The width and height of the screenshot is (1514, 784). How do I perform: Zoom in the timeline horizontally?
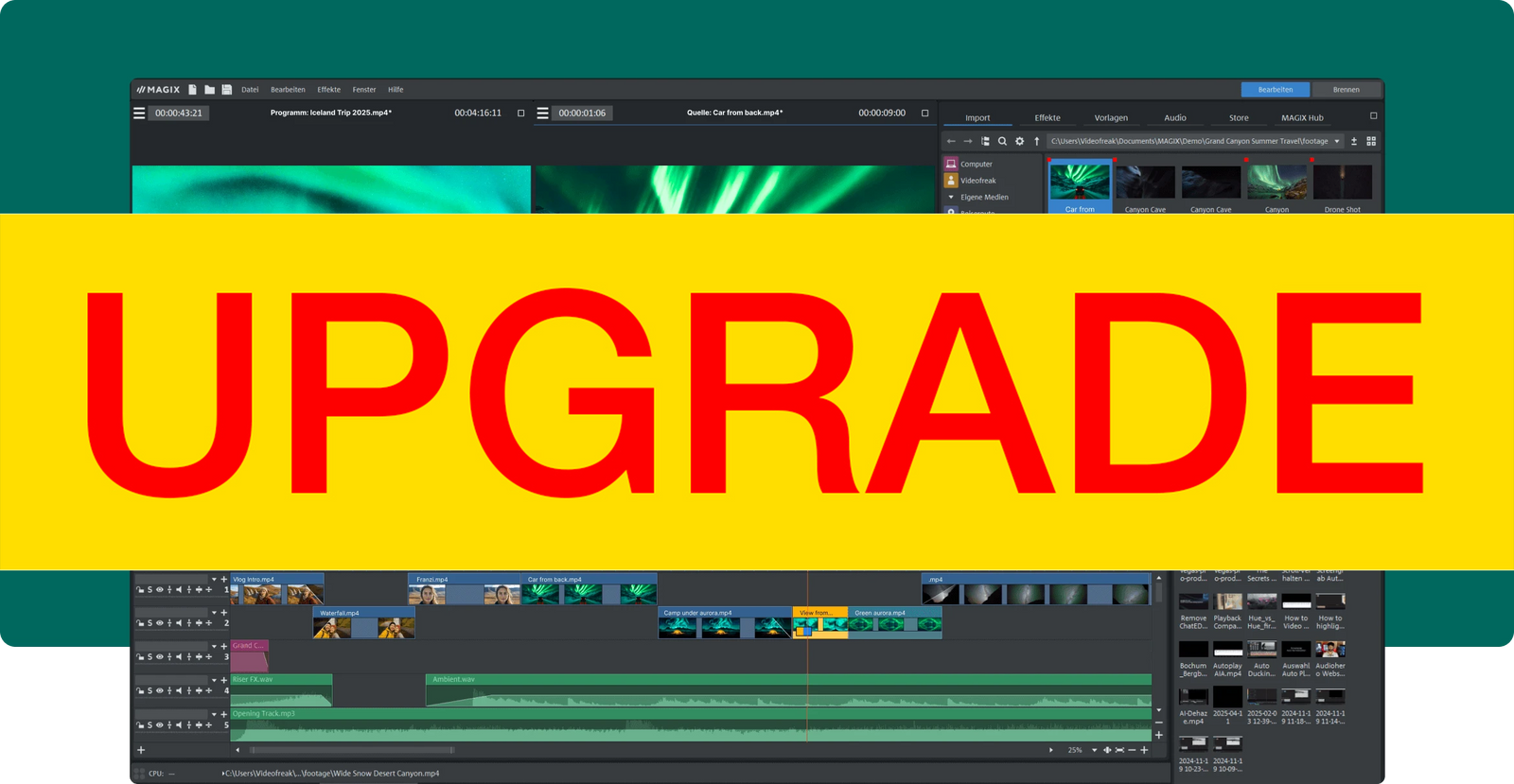coord(1145,750)
